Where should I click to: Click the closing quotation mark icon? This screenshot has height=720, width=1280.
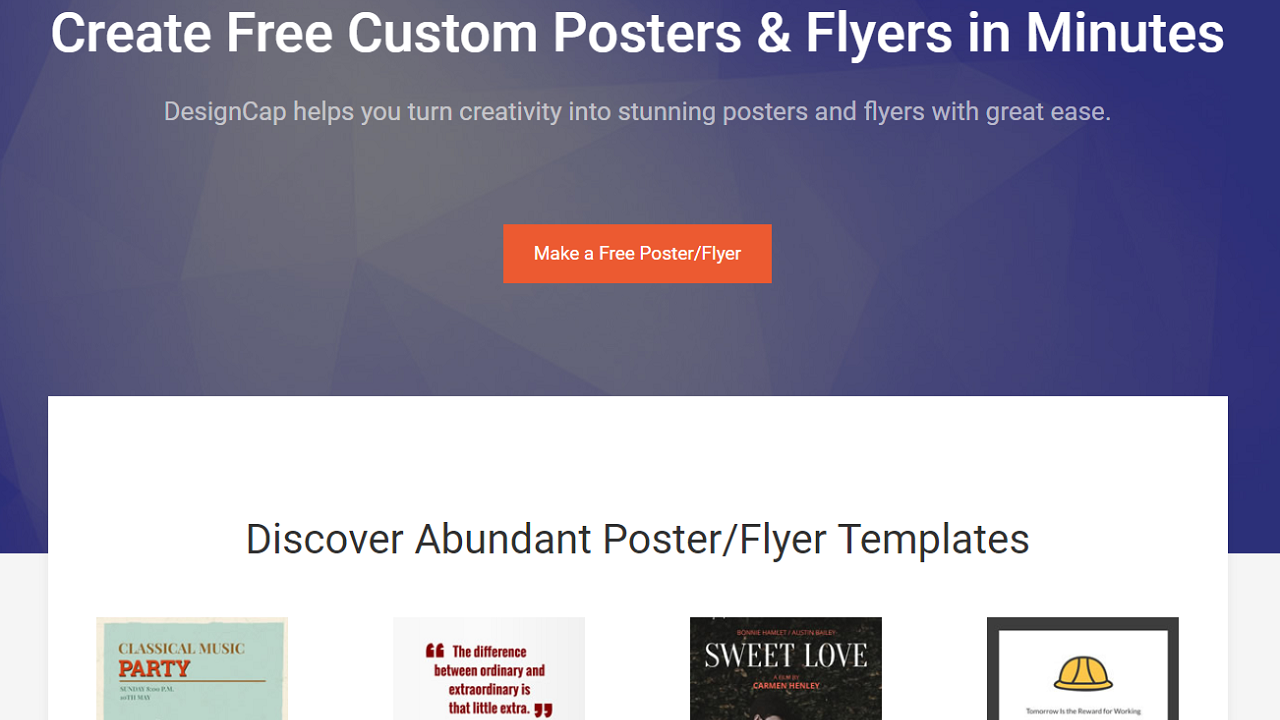click(543, 710)
